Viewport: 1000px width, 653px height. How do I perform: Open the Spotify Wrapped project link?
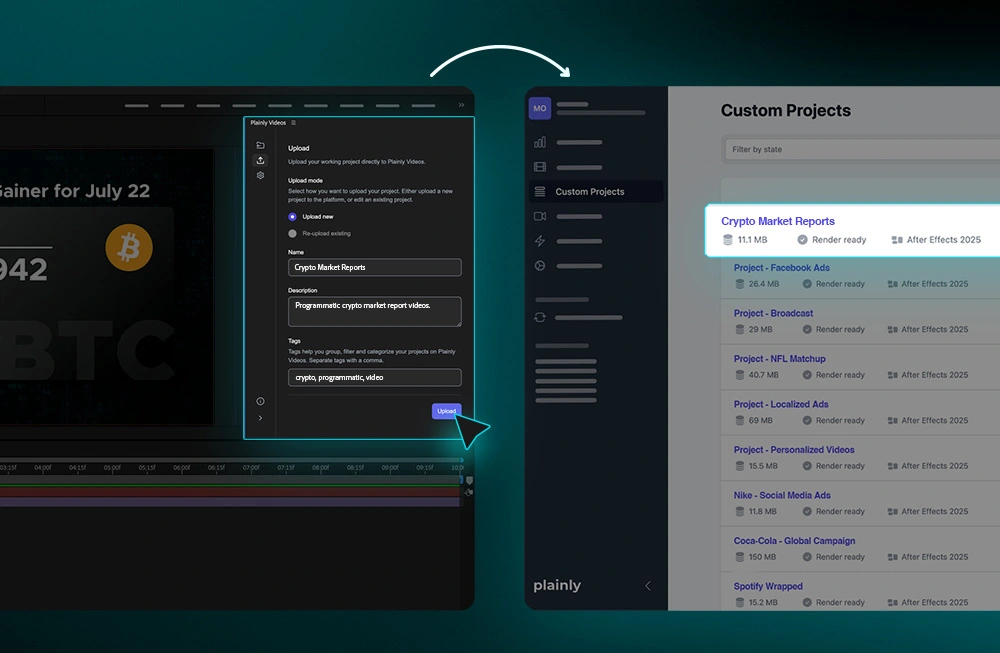pyautogui.click(x=768, y=586)
